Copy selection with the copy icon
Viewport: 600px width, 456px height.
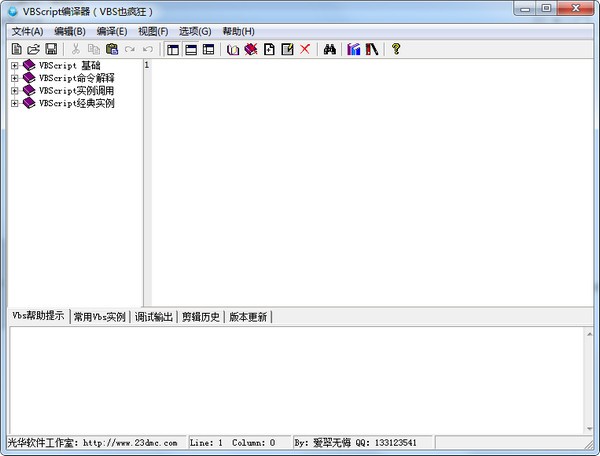point(94,49)
